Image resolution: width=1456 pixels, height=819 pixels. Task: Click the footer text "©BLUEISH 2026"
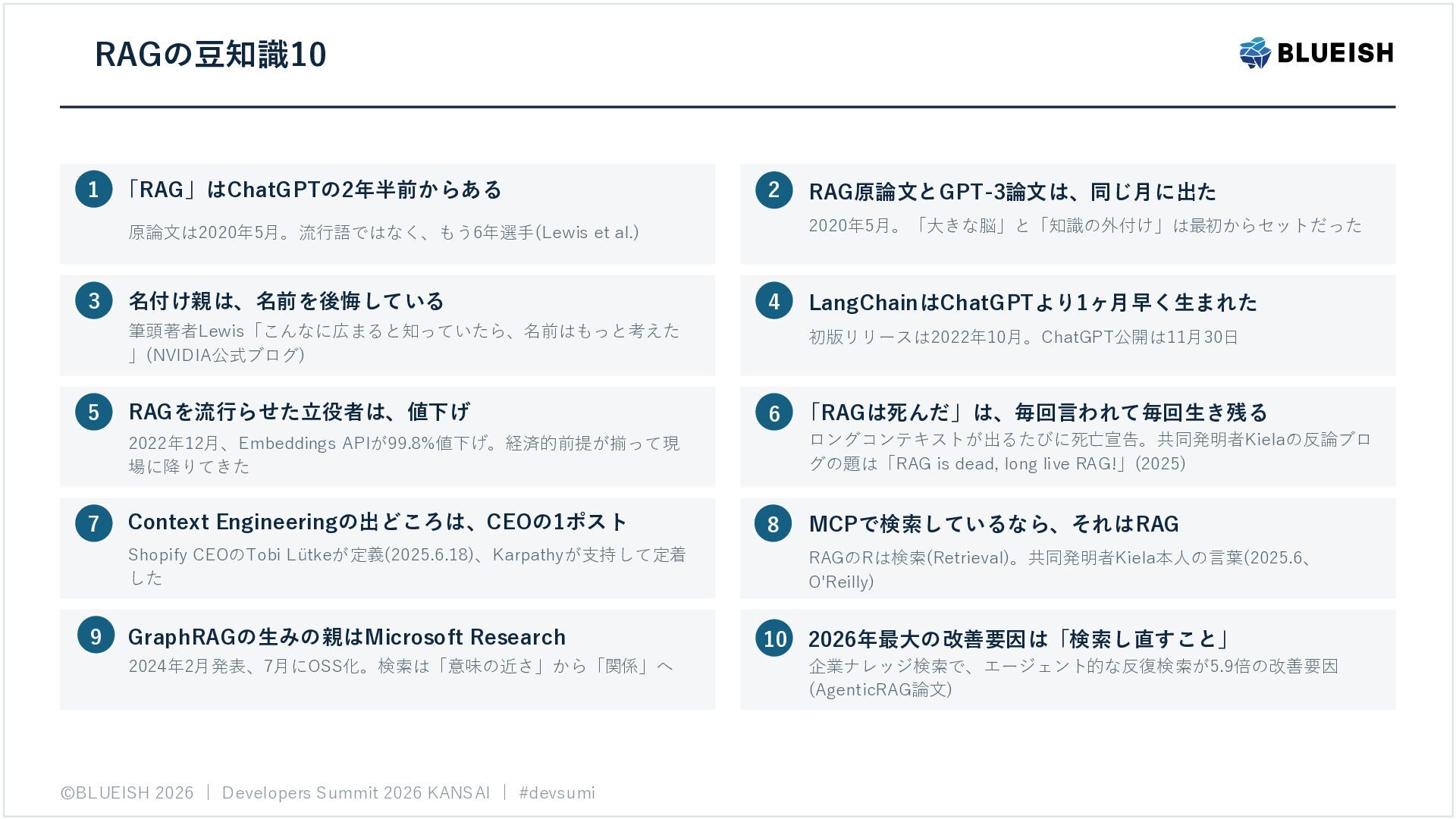127,792
